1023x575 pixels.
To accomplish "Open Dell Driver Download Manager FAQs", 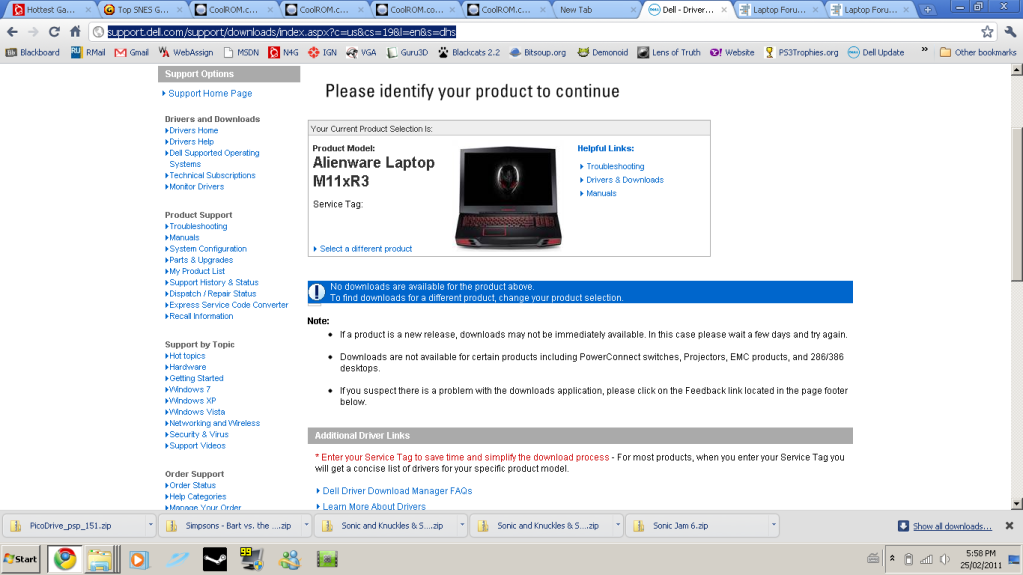I will [x=397, y=491].
